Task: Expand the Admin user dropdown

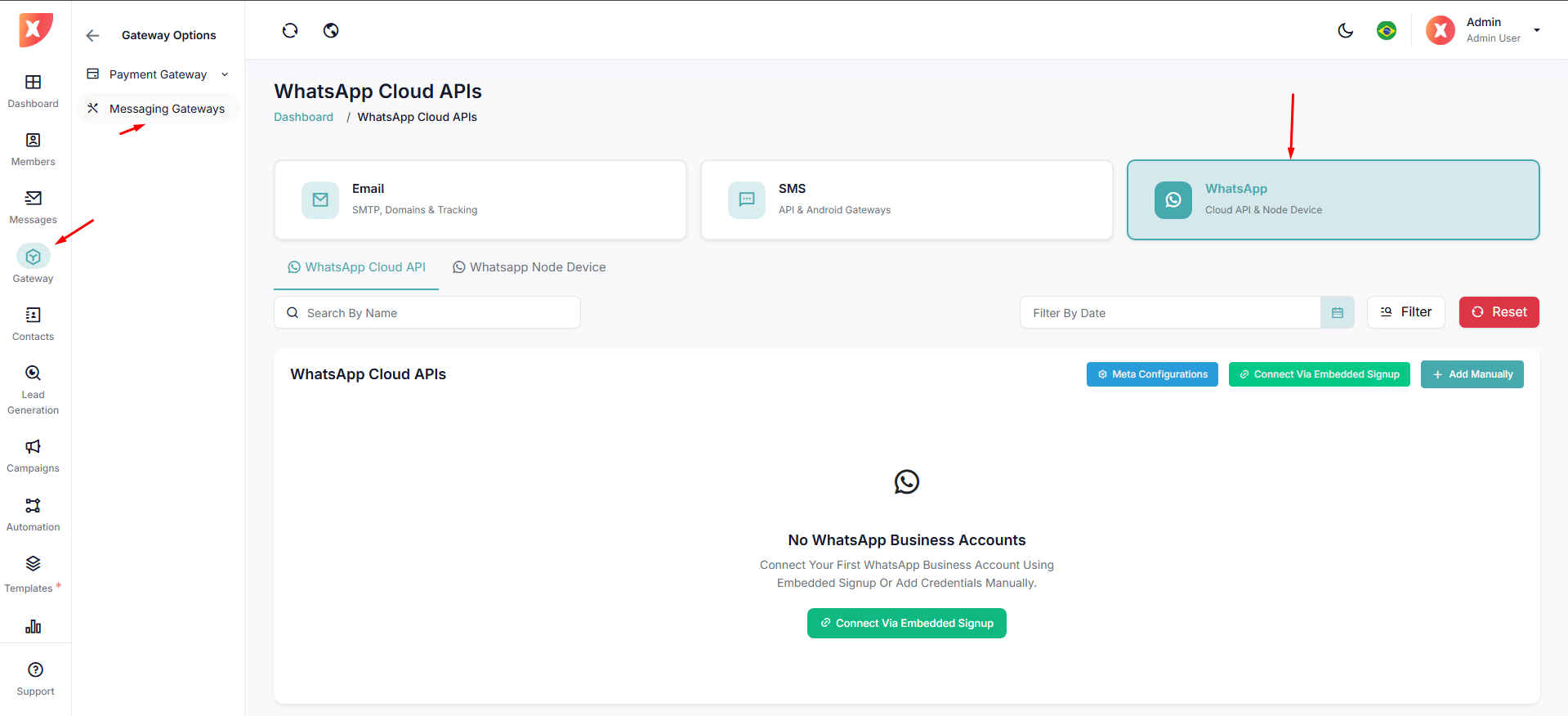Action: tap(1536, 30)
